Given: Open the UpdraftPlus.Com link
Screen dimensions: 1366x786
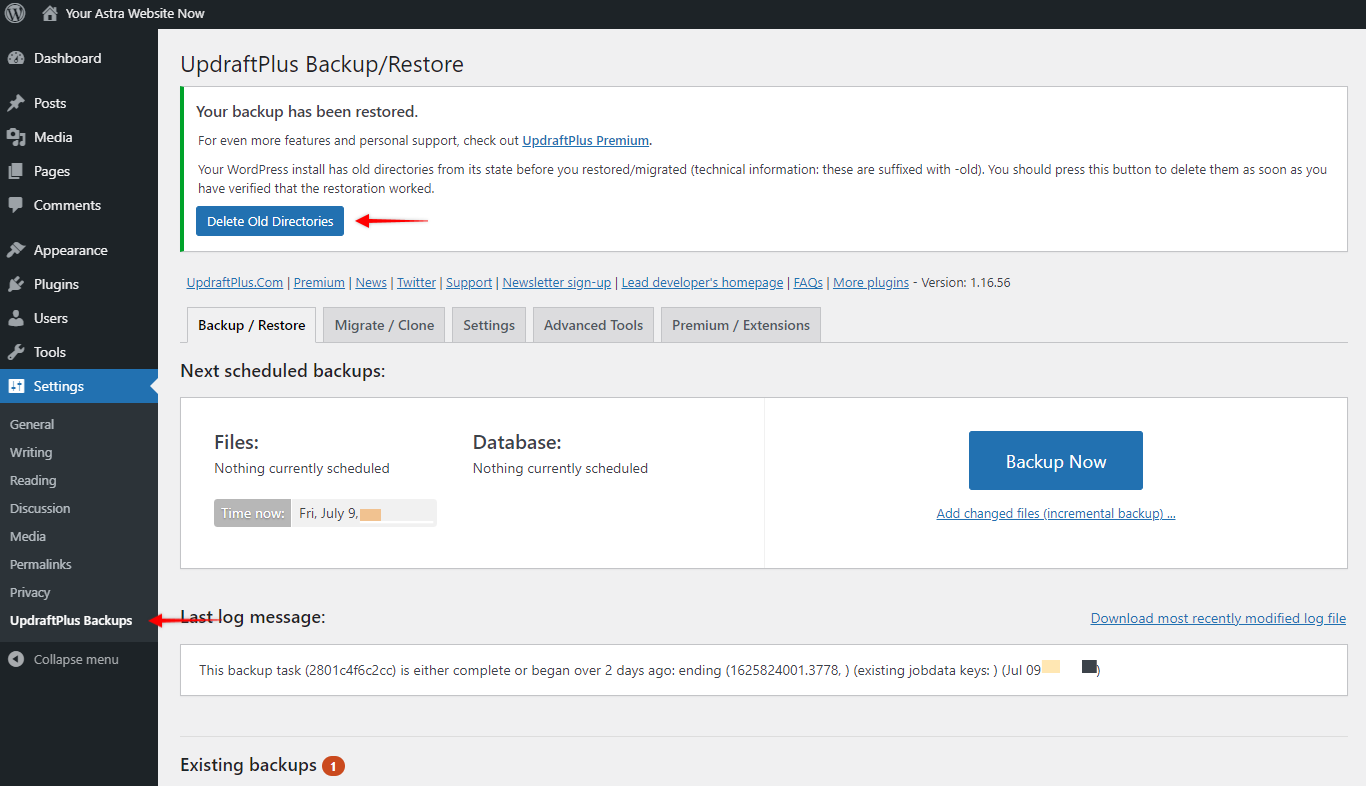Looking at the screenshot, I should [x=235, y=282].
